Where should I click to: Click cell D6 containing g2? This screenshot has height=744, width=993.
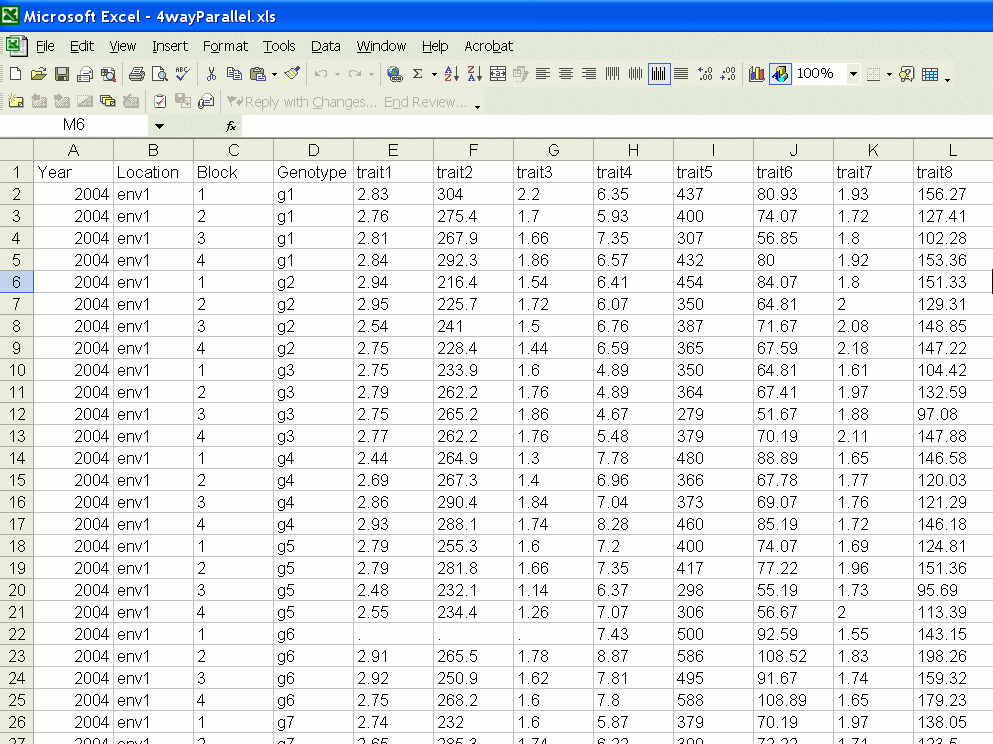tap(313, 282)
